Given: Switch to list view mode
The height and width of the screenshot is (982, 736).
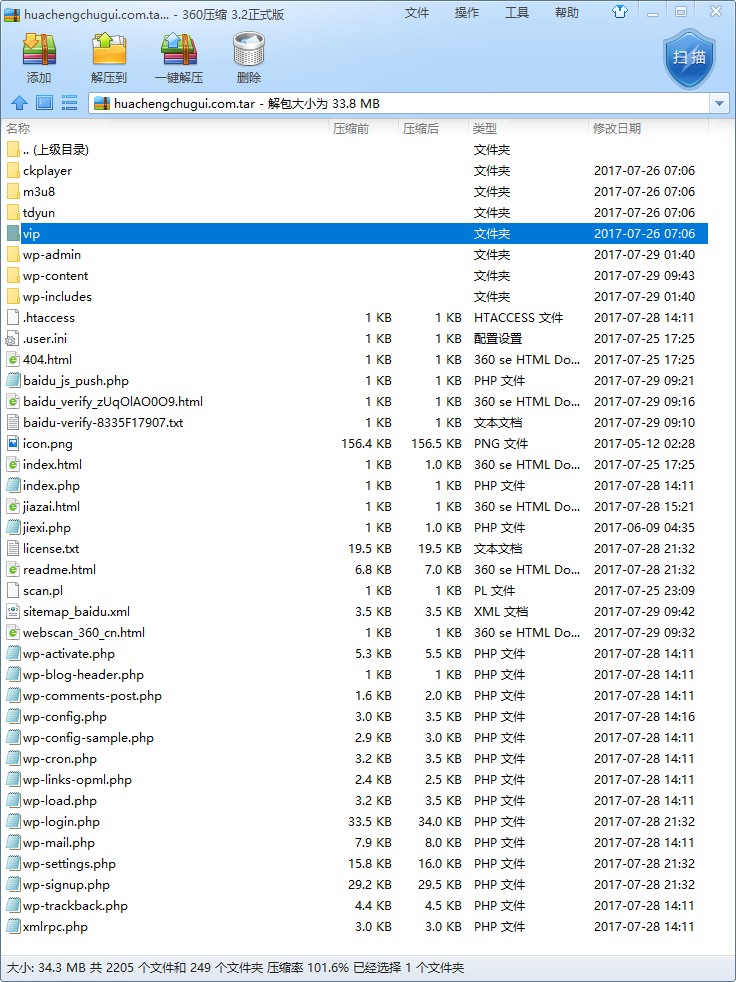Looking at the screenshot, I should (x=68, y=103).
